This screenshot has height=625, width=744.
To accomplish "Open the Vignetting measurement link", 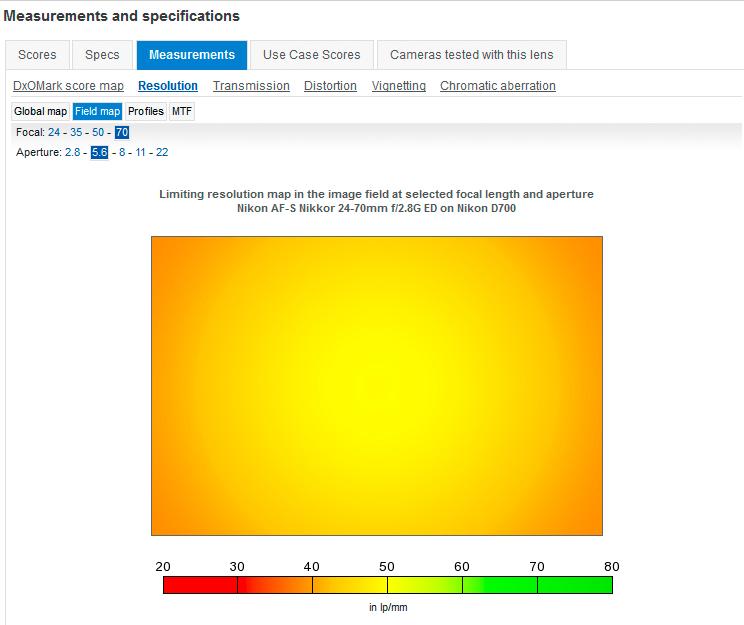I will coord(399,86).
